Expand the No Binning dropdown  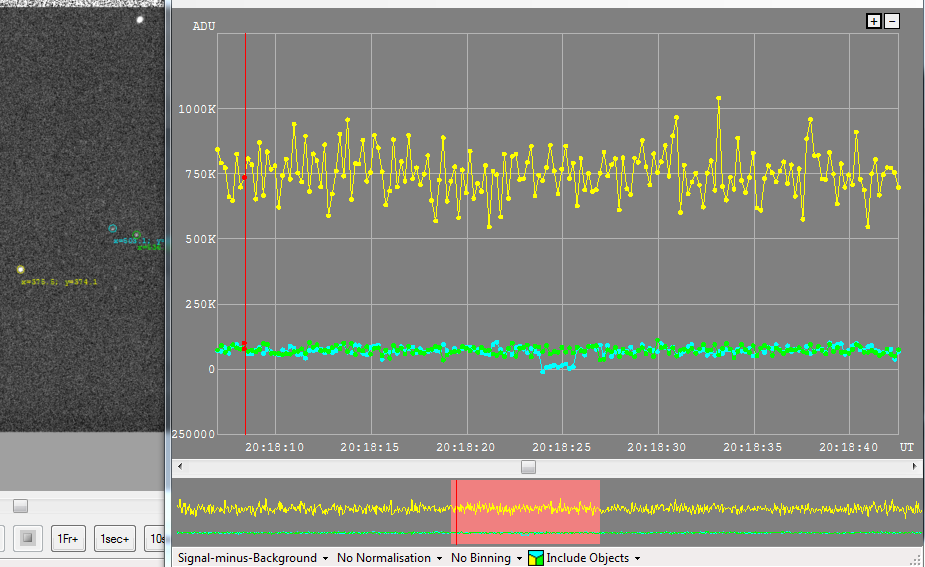(x=486, y=558)
